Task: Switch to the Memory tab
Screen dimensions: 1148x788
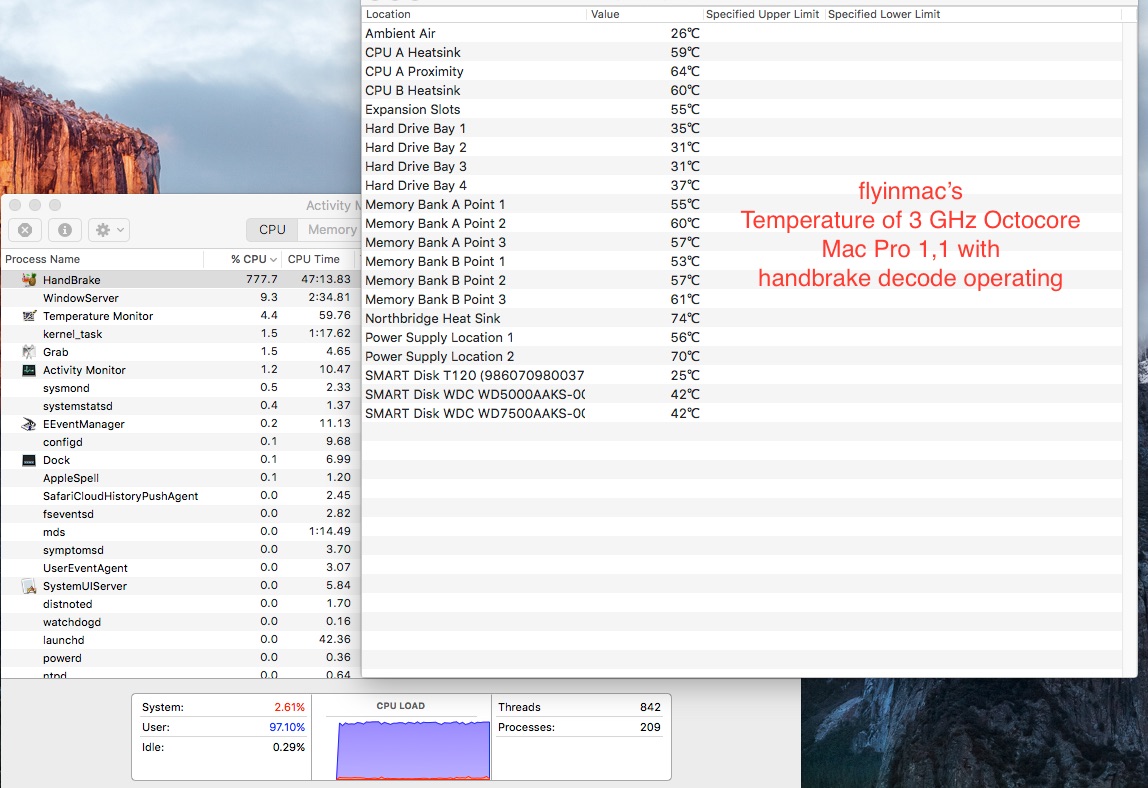Action: coord(331,230)
